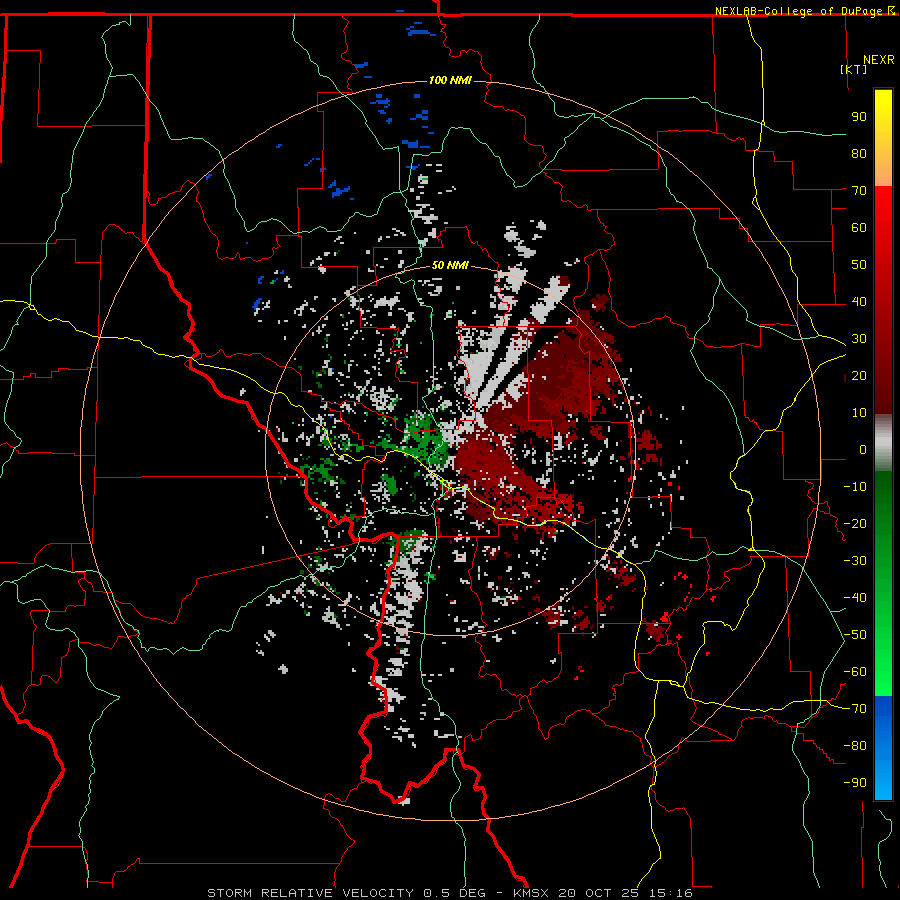Click the -80 value on velocity scale
The image size is (900, 900).
[x=855, y=746]
